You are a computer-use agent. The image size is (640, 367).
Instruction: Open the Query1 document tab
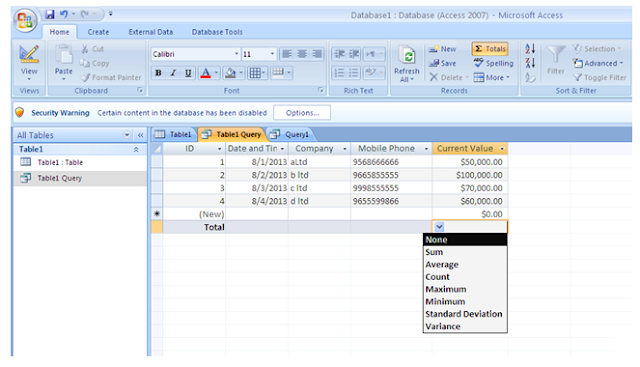click(x=290, y=134)
